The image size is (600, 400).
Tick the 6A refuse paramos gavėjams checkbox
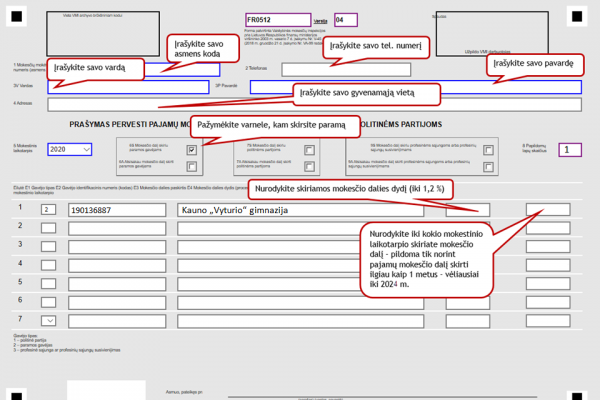point(192,167)
